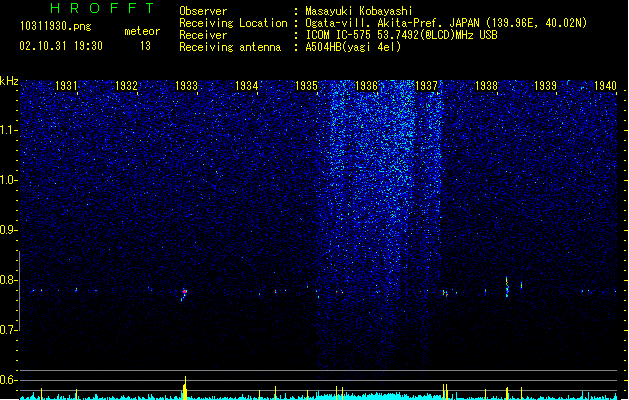Click the A504HB(yagi 4el) antenna value

coord(353,47)
